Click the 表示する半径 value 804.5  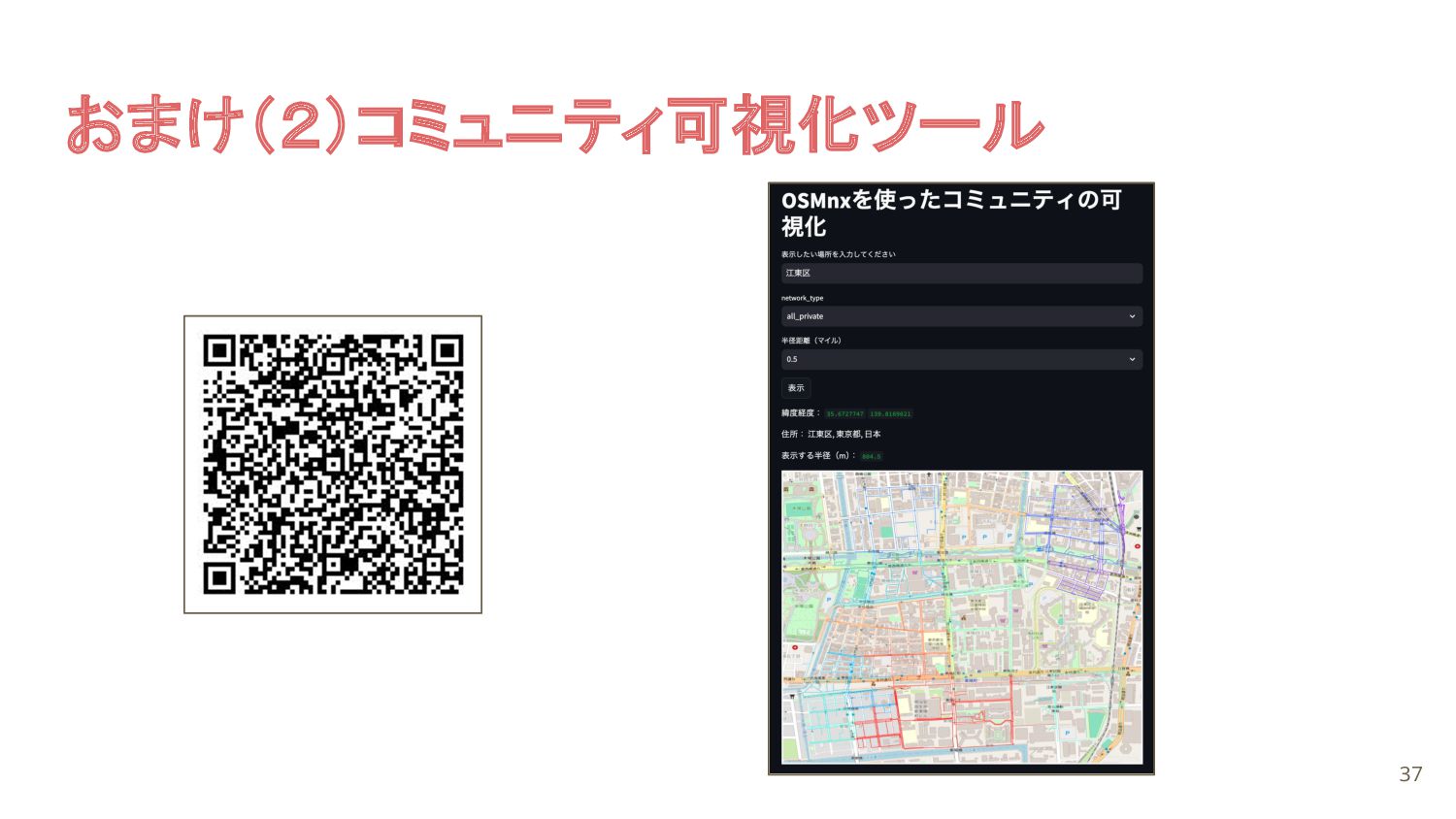click(x=871, y=456)
